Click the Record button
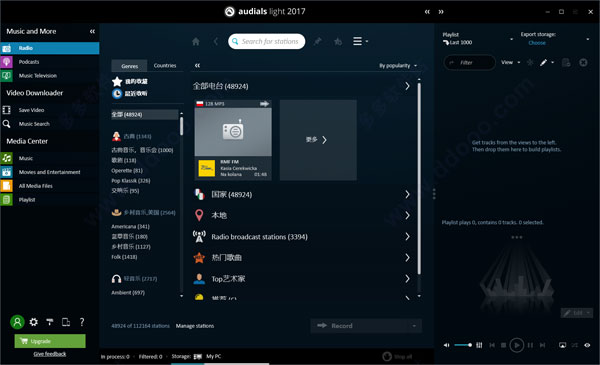 tap(360, 326)
